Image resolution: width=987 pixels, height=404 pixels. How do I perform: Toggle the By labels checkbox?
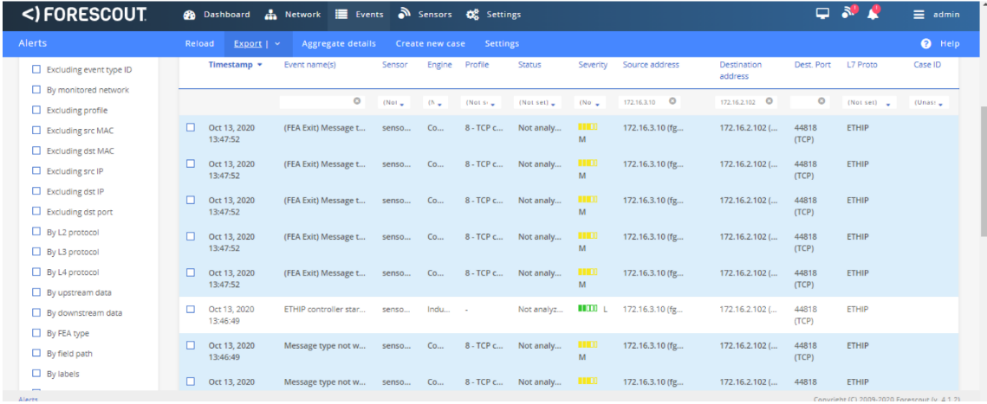(36, 374)
